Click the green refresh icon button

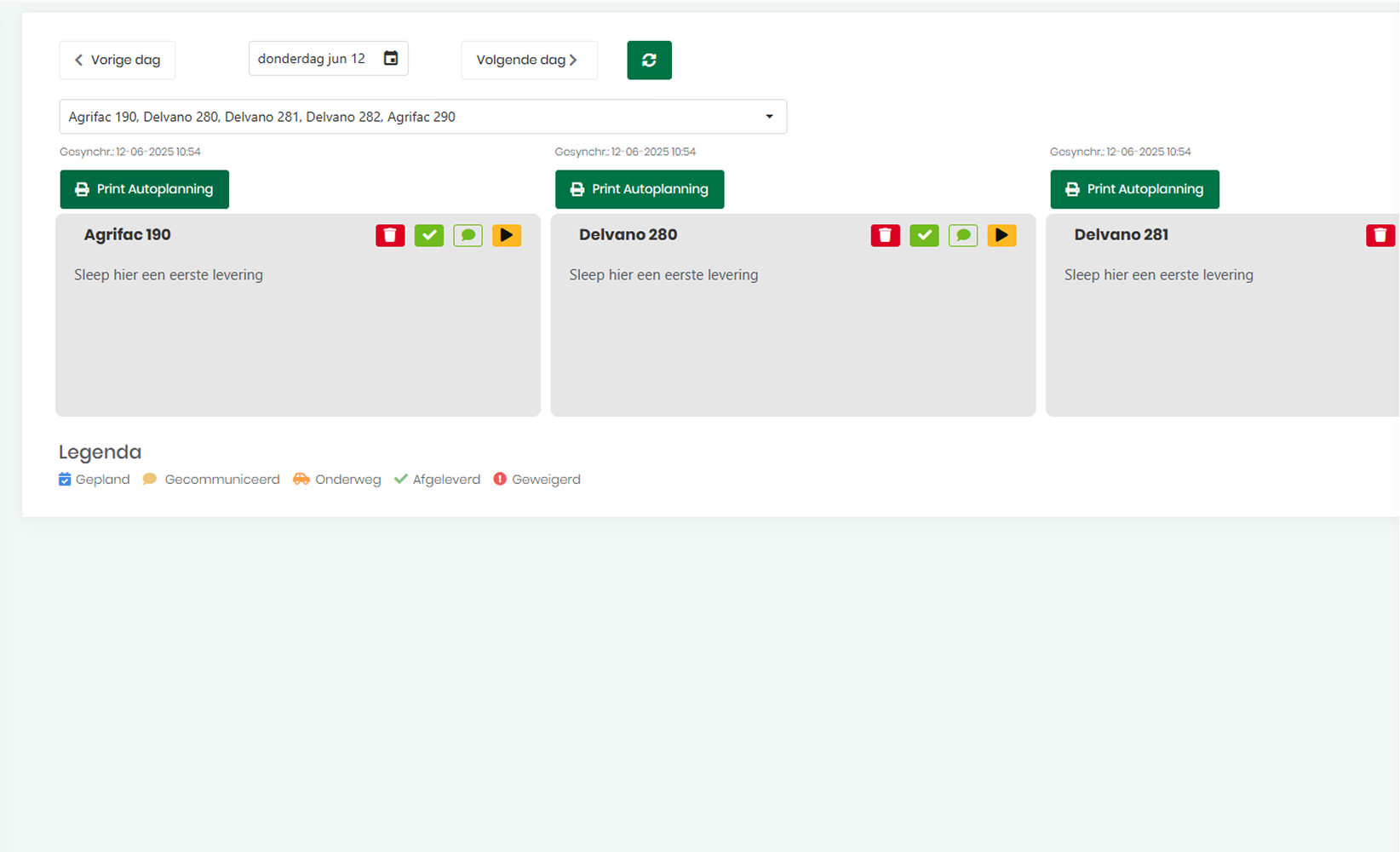649,60
